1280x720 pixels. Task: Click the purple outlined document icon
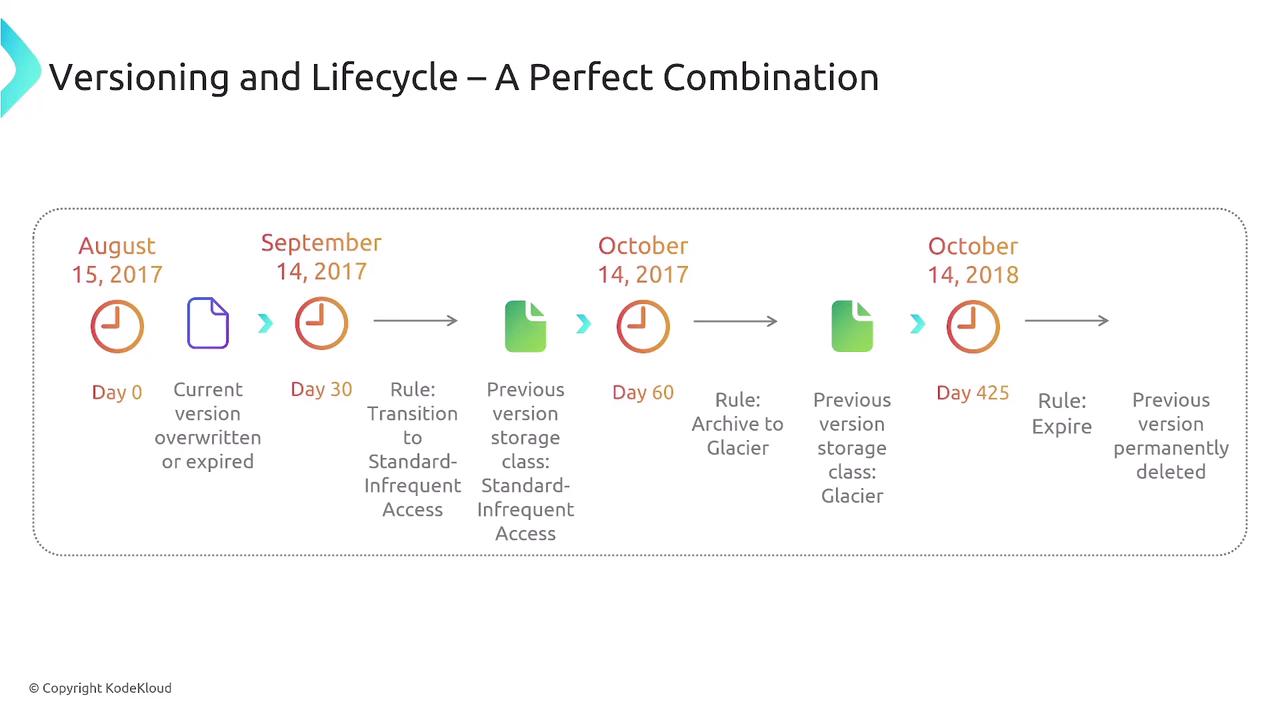tap(208, 323)
